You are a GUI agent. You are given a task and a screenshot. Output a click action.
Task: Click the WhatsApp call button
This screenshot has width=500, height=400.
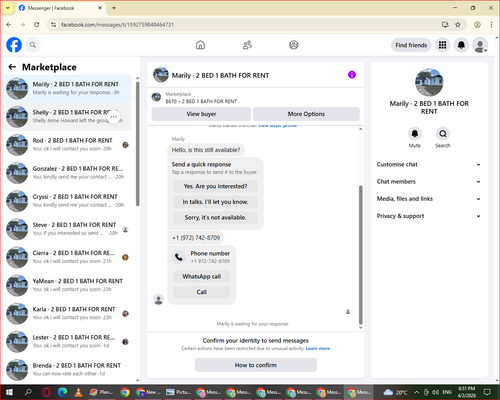pos(202,276)
